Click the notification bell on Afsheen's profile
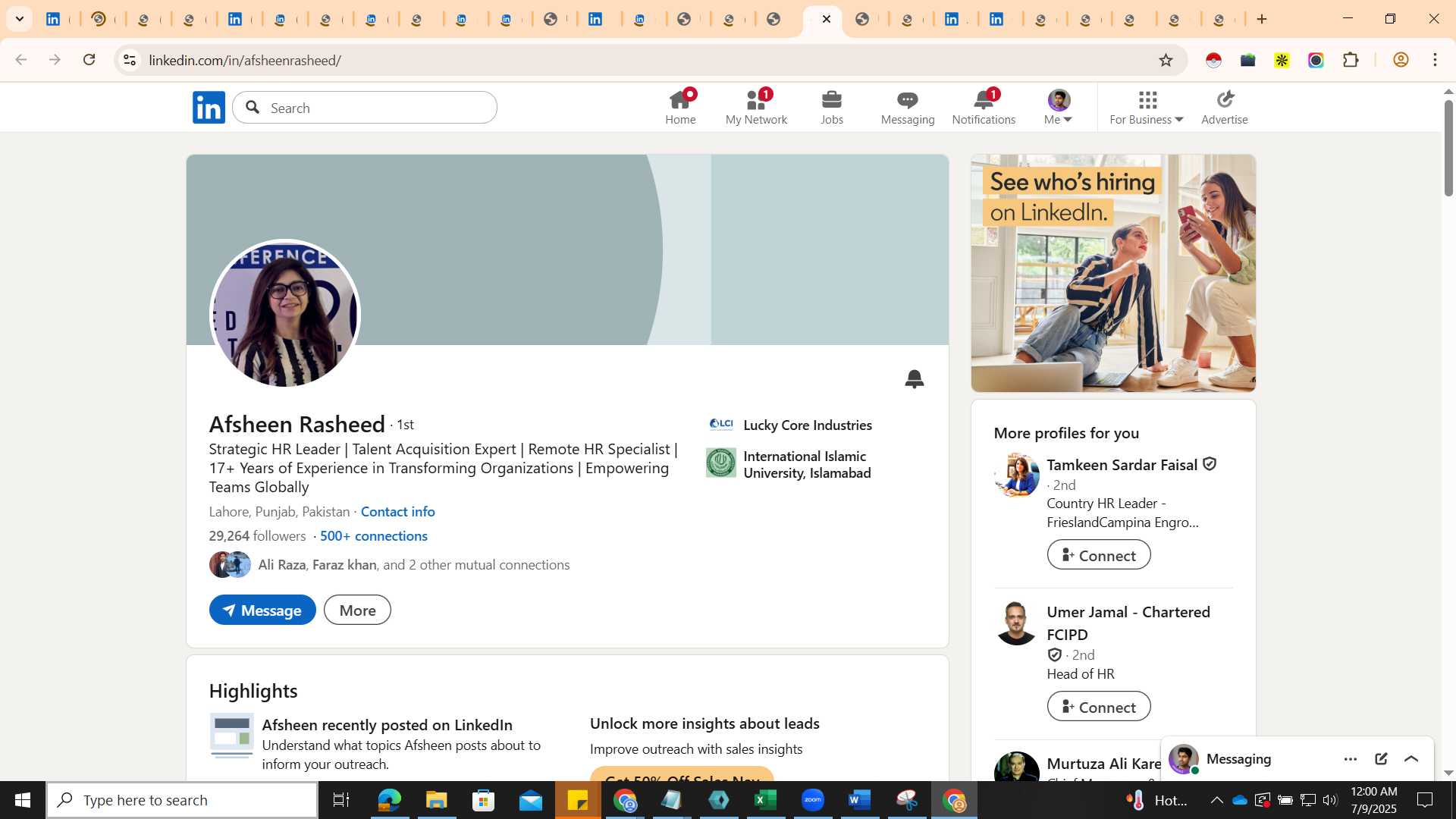The image size is (1456, 819). tap(915, 378)
